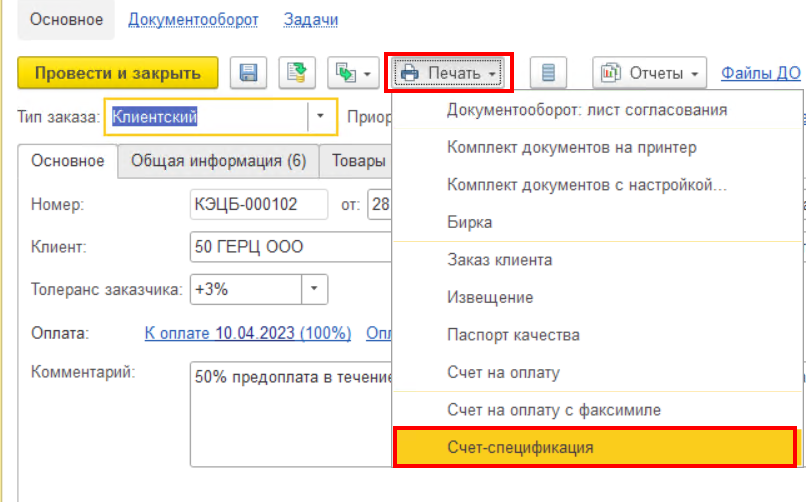Open the Файлы ДО link
Screen dimensions: 806x502
761,73
